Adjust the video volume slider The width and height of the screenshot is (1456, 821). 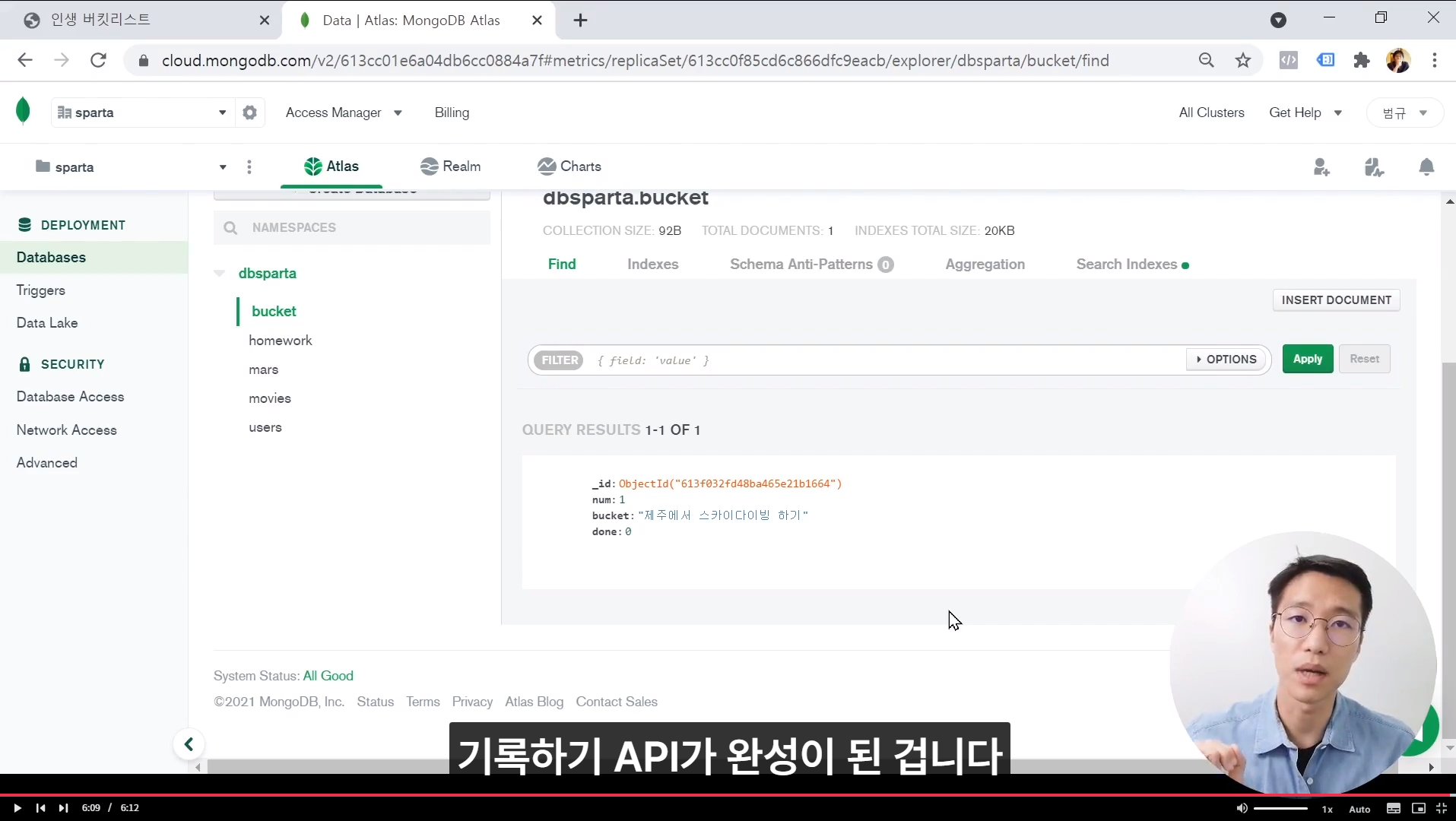coord(1280,808)
